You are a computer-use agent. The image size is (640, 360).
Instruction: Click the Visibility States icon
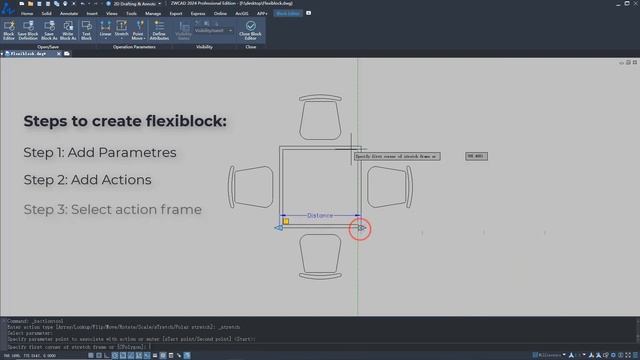point(184,31)
